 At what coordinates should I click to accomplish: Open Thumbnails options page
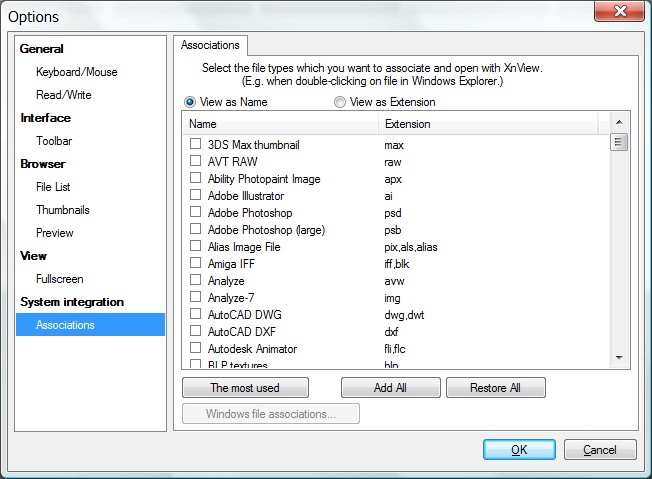[62, 210]
